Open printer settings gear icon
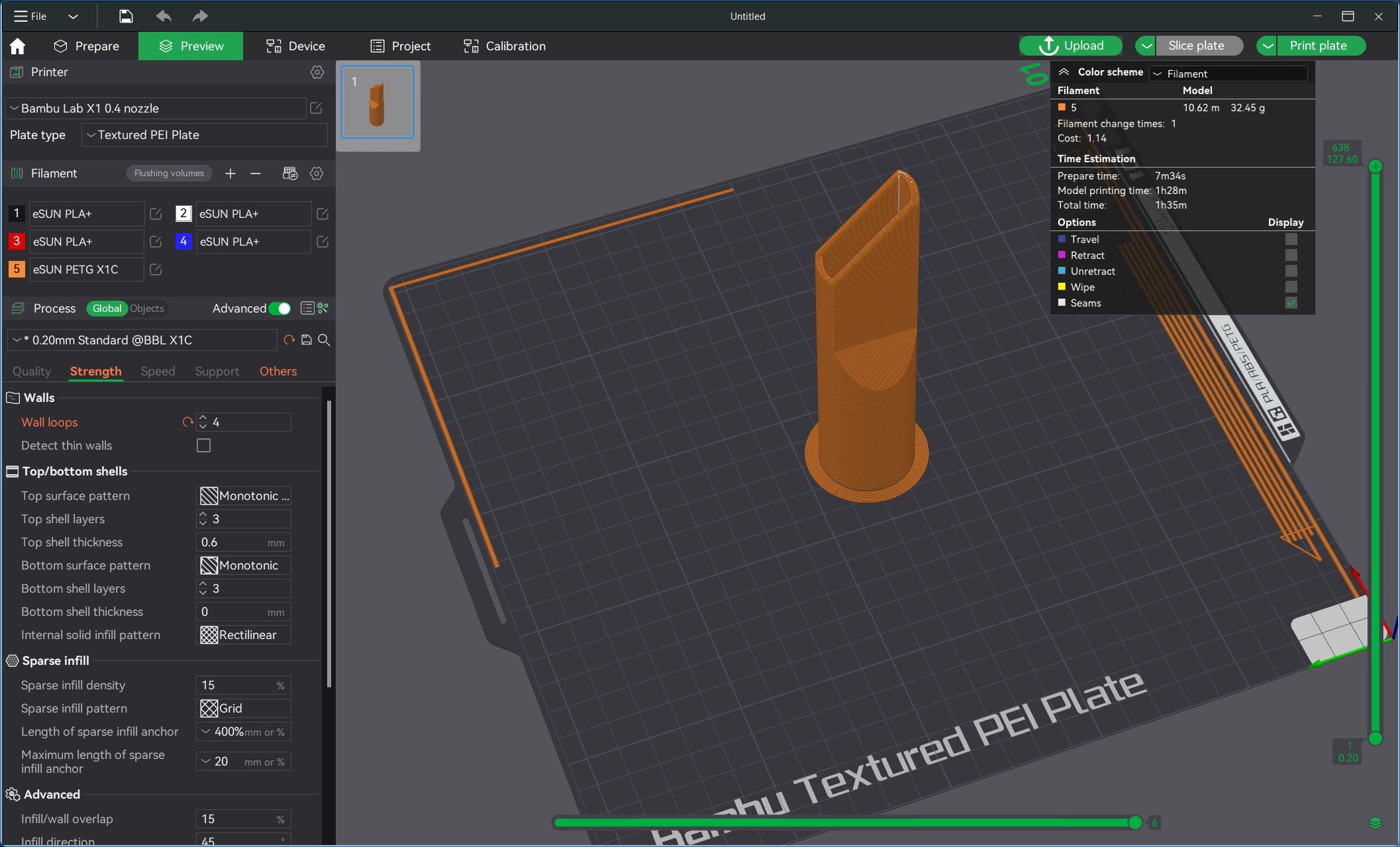Screen dimensions: 1400x847 [317, 72]
